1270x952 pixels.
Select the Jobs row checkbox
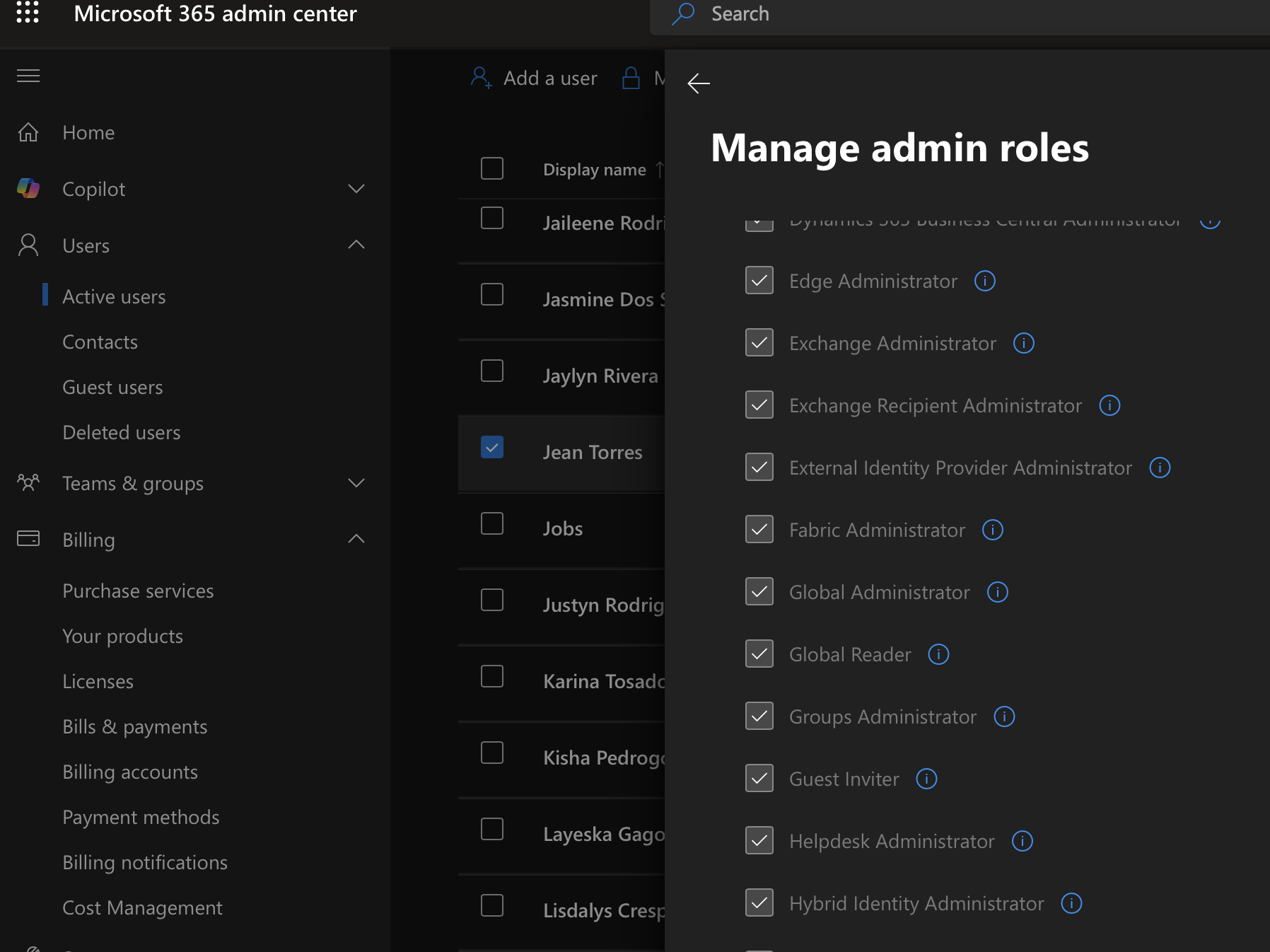pyautogui.click(x=492, y=523)
